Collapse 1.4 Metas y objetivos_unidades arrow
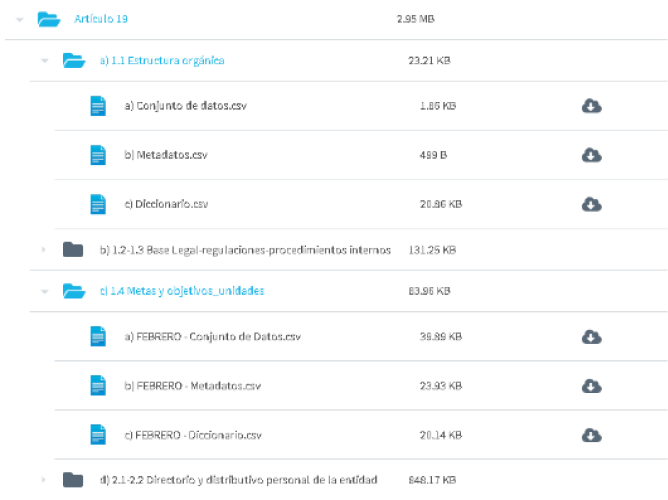 pos(44,292)
